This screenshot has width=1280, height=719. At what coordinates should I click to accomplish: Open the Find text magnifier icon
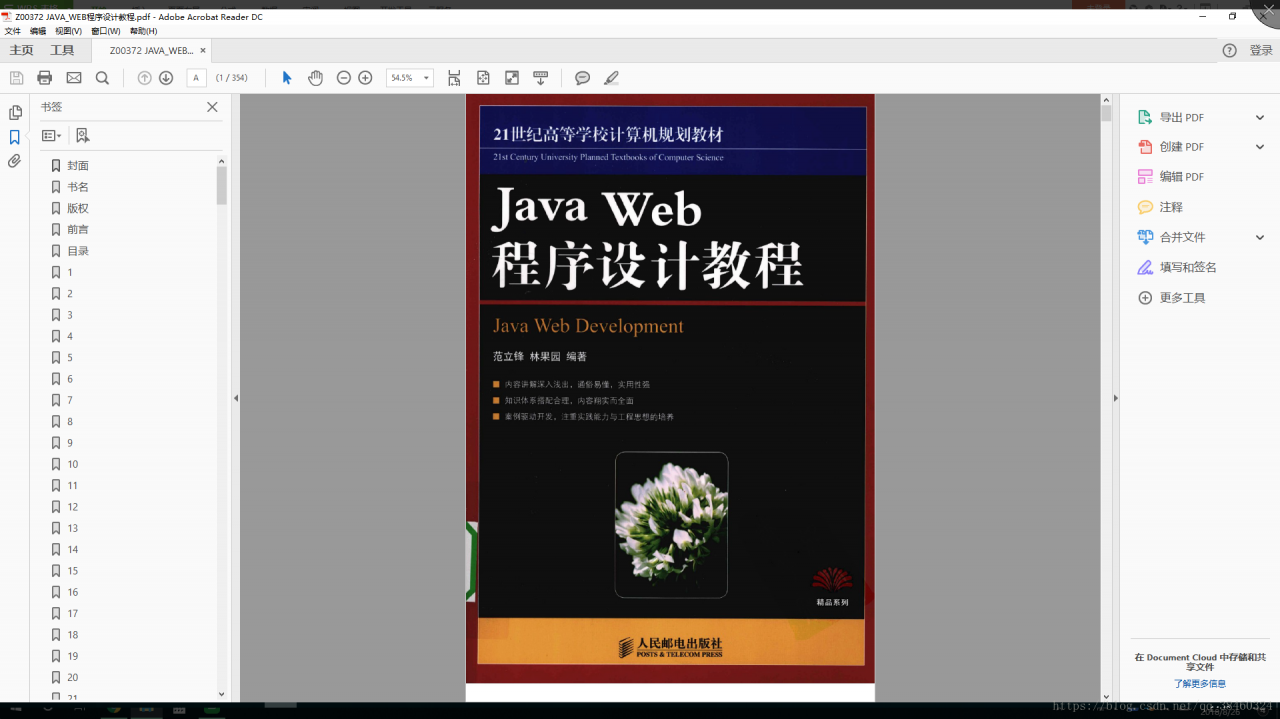pyautogui.click(x=102, y=78)
